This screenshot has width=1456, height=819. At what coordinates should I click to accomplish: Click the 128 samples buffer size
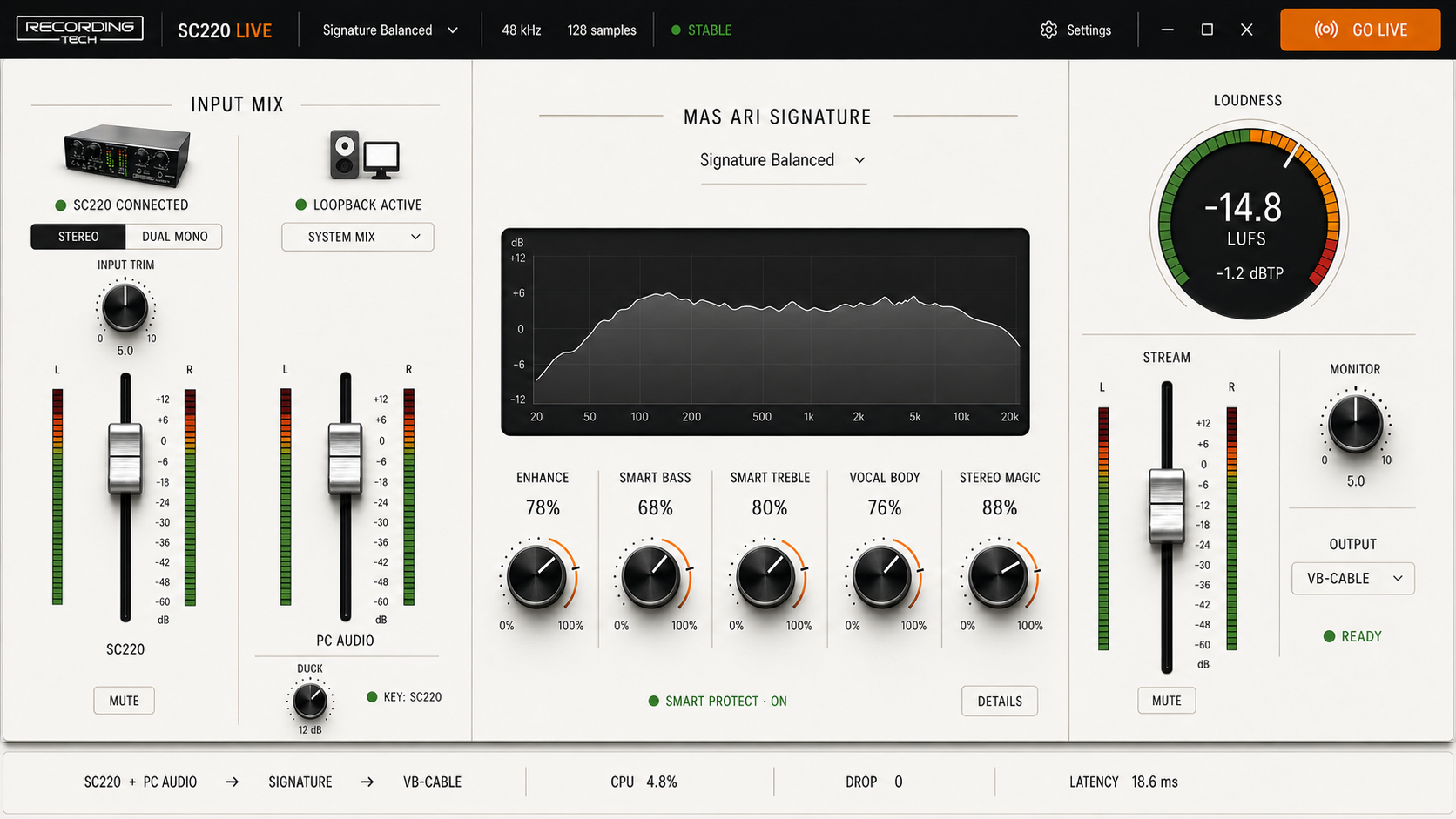click(x=602, y=30)
